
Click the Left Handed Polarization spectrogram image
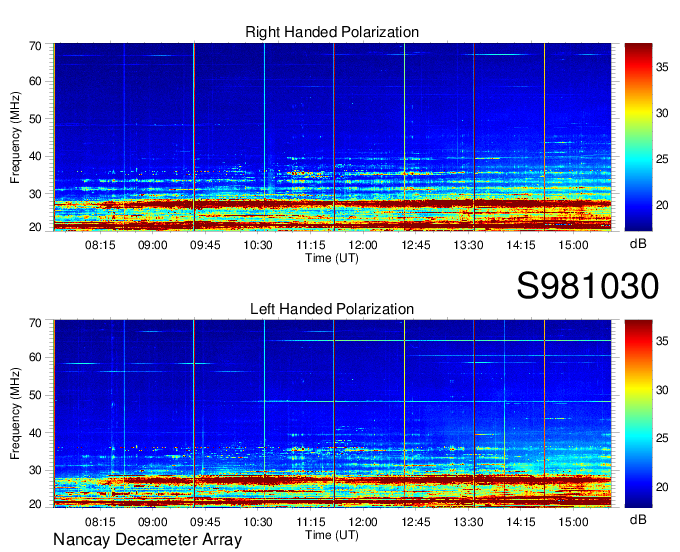click(x=332, y=414)
